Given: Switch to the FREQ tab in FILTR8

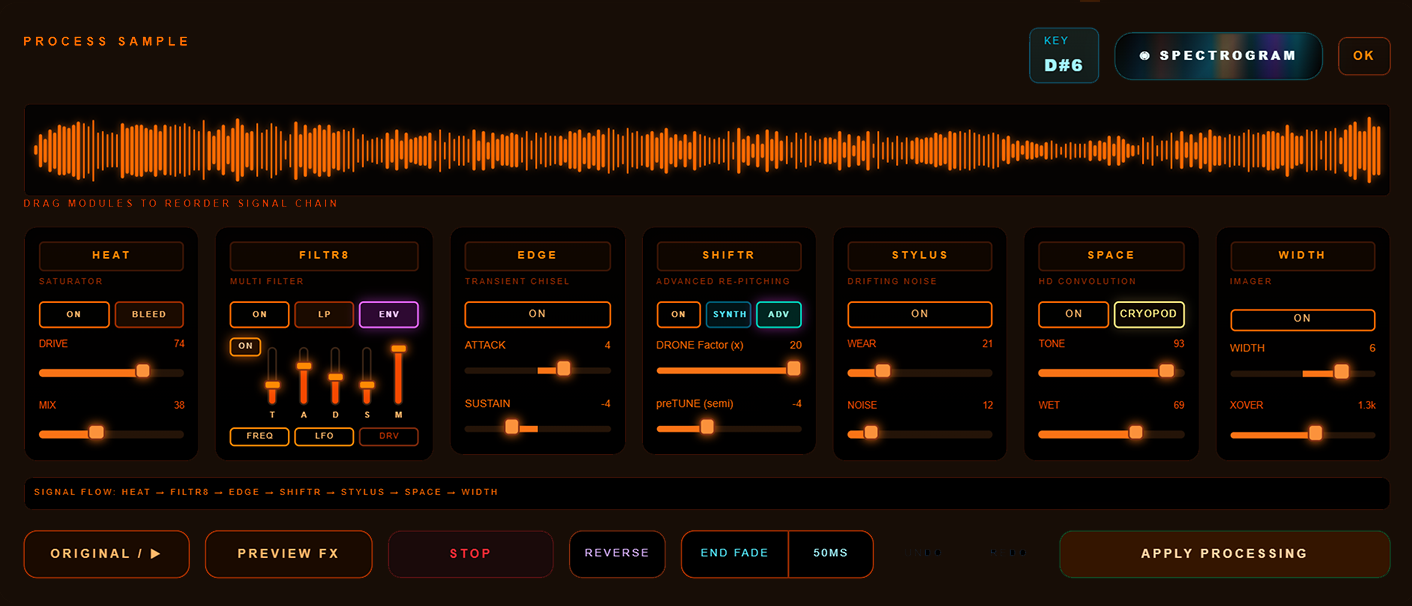Looking at the screenshot, I should tap(259, 436).
